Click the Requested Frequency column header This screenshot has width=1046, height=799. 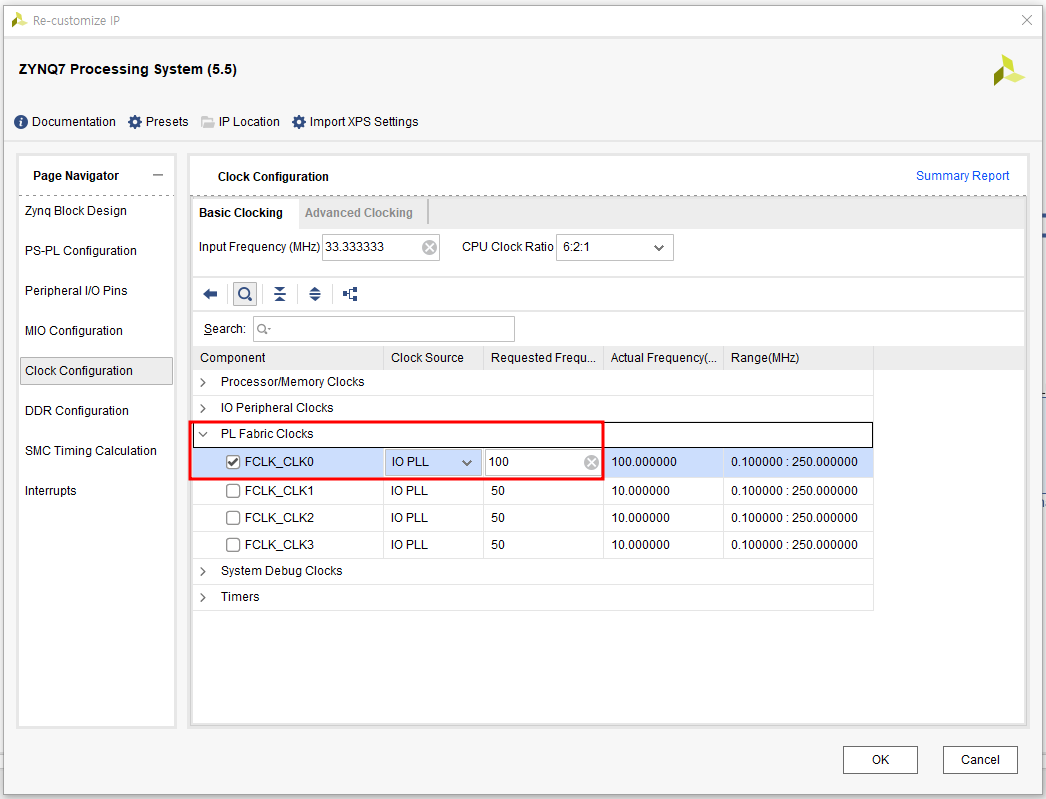click(x=543, y=358)
